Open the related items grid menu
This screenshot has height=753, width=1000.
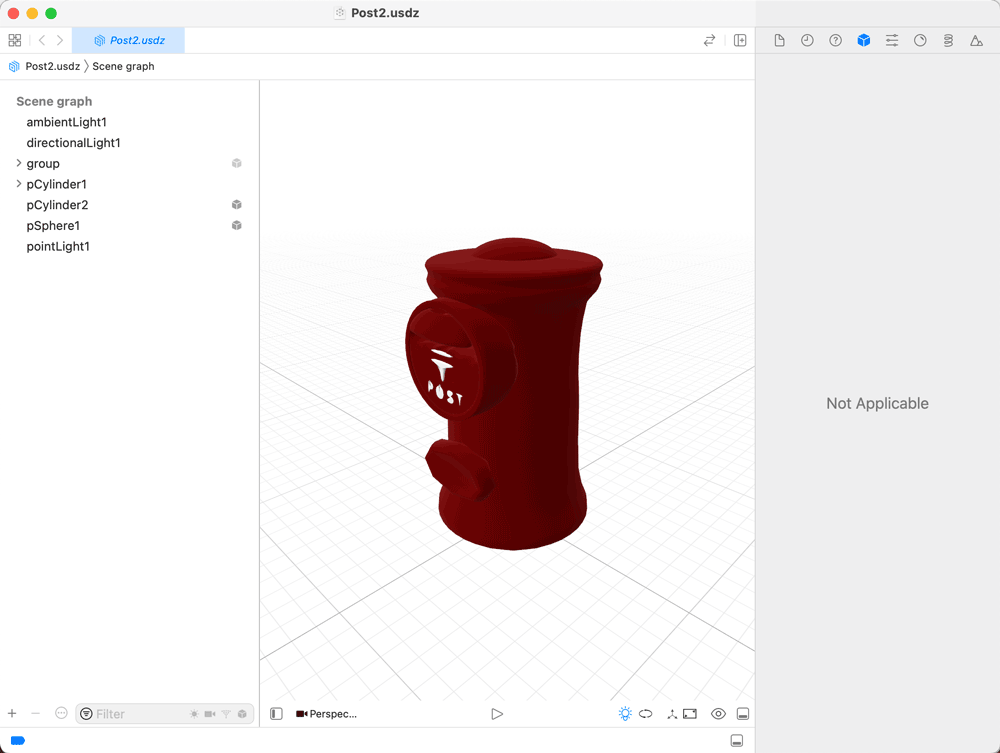pos(15,40)
